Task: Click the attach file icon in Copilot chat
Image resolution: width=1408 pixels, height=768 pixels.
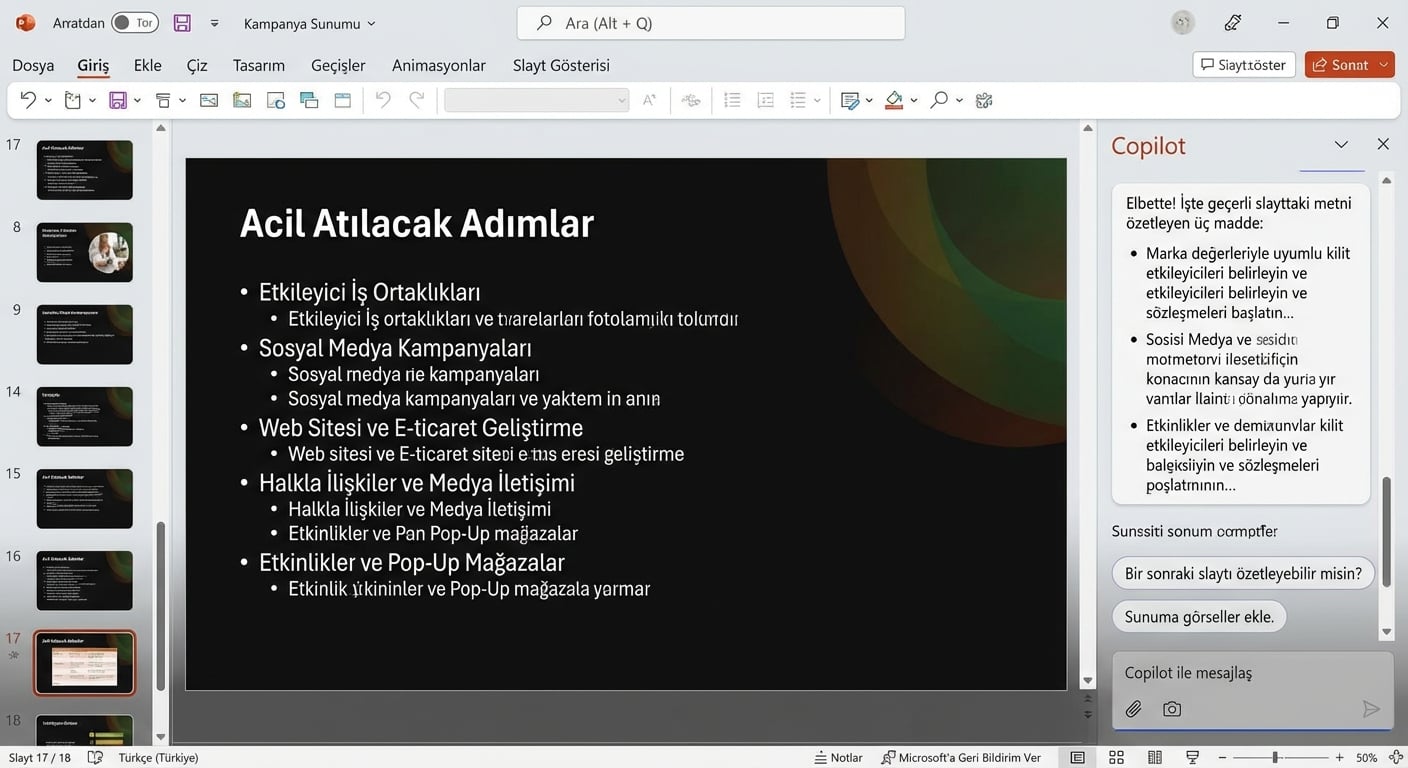Action: coord(1133,708)
